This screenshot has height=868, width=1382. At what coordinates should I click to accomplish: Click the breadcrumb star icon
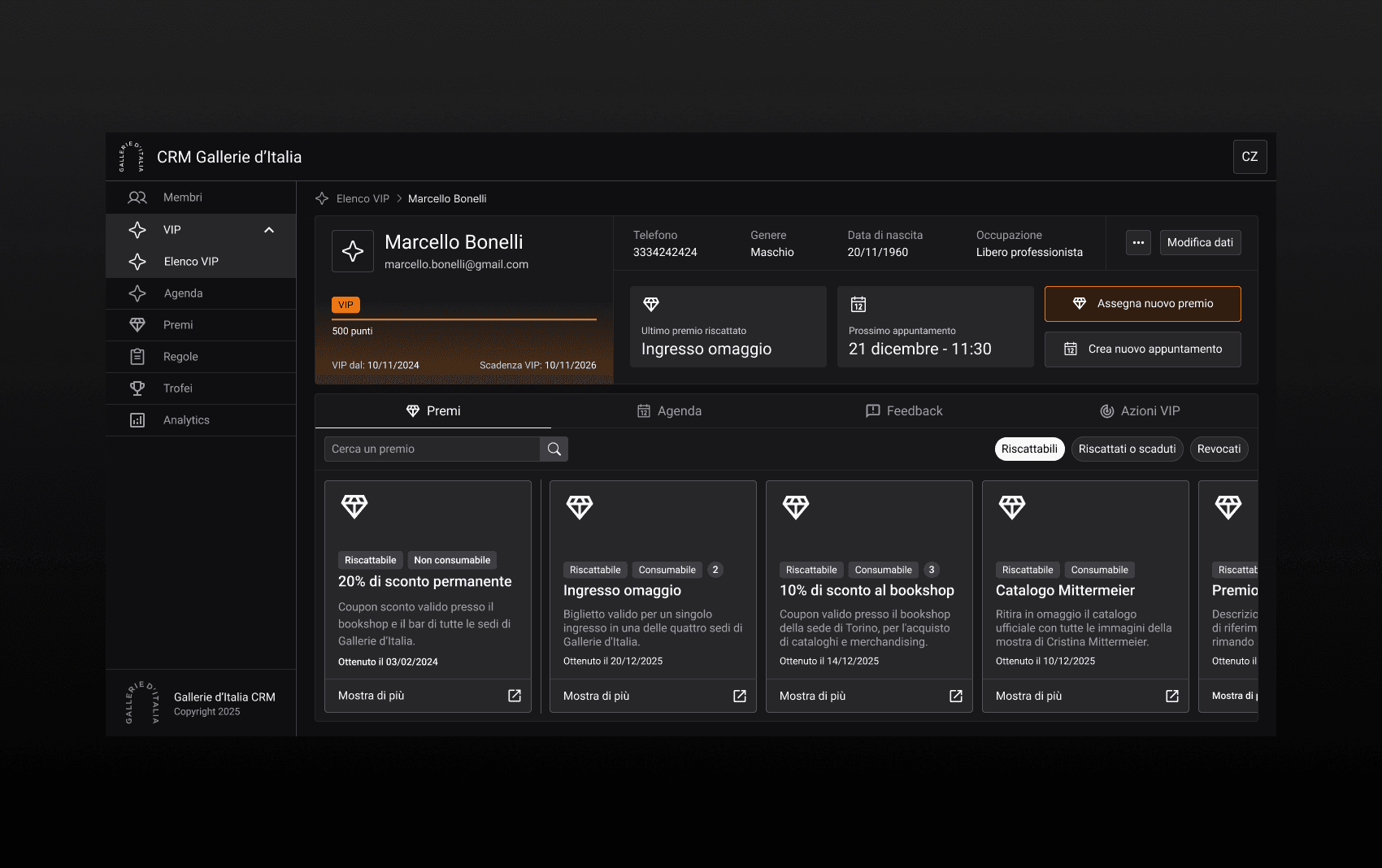(x=322, y=198)
